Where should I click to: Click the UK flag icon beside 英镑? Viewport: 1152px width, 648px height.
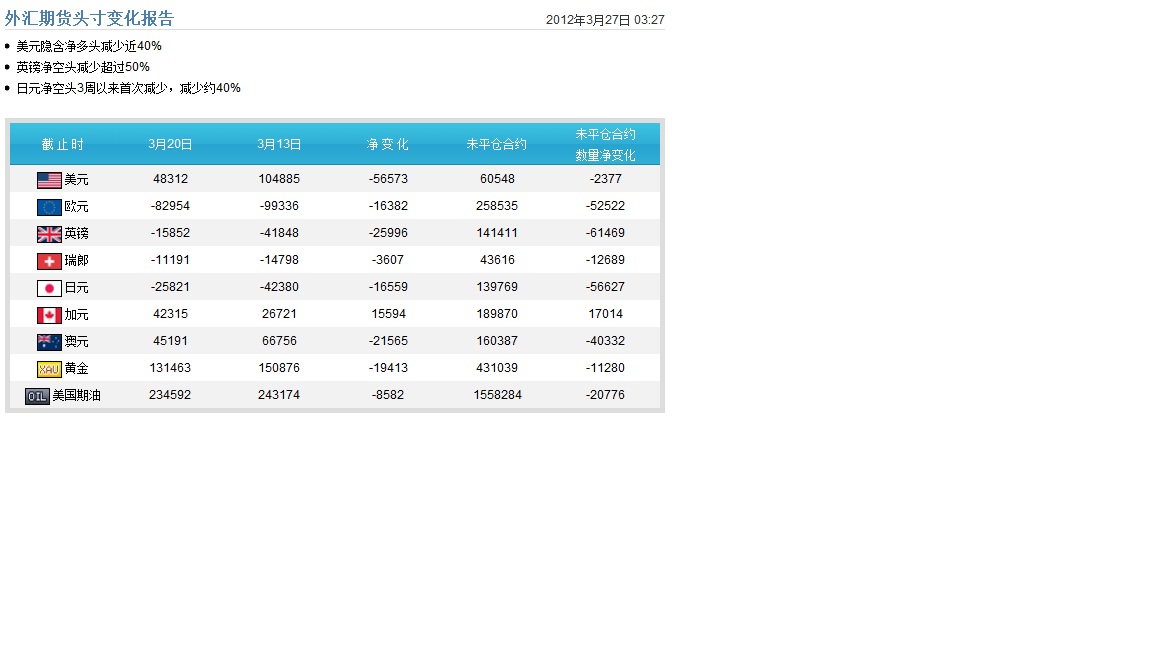(x=49, y=234)
